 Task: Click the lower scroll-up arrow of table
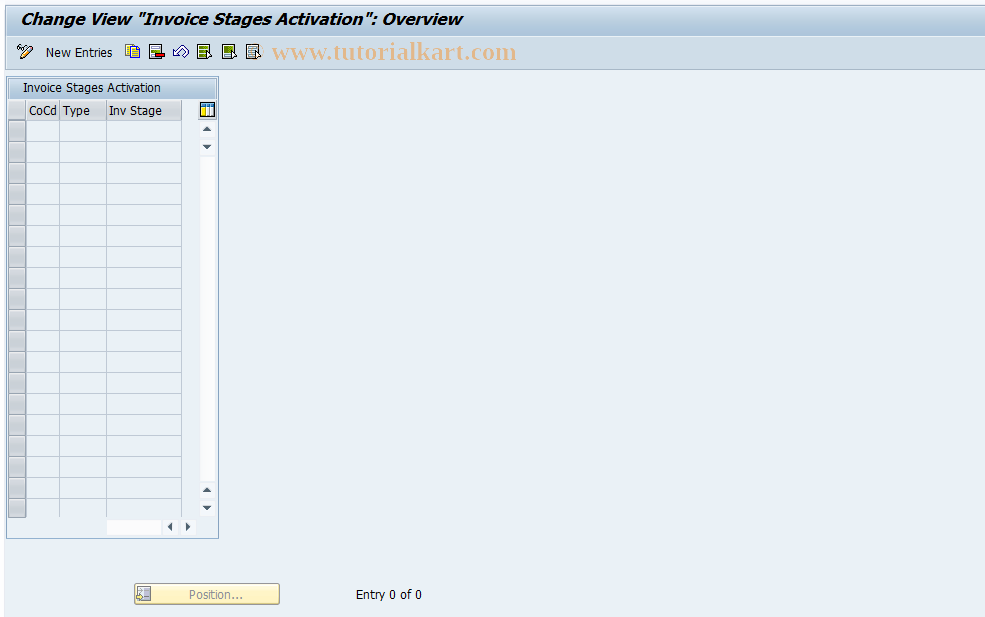[x=207, y=490]
